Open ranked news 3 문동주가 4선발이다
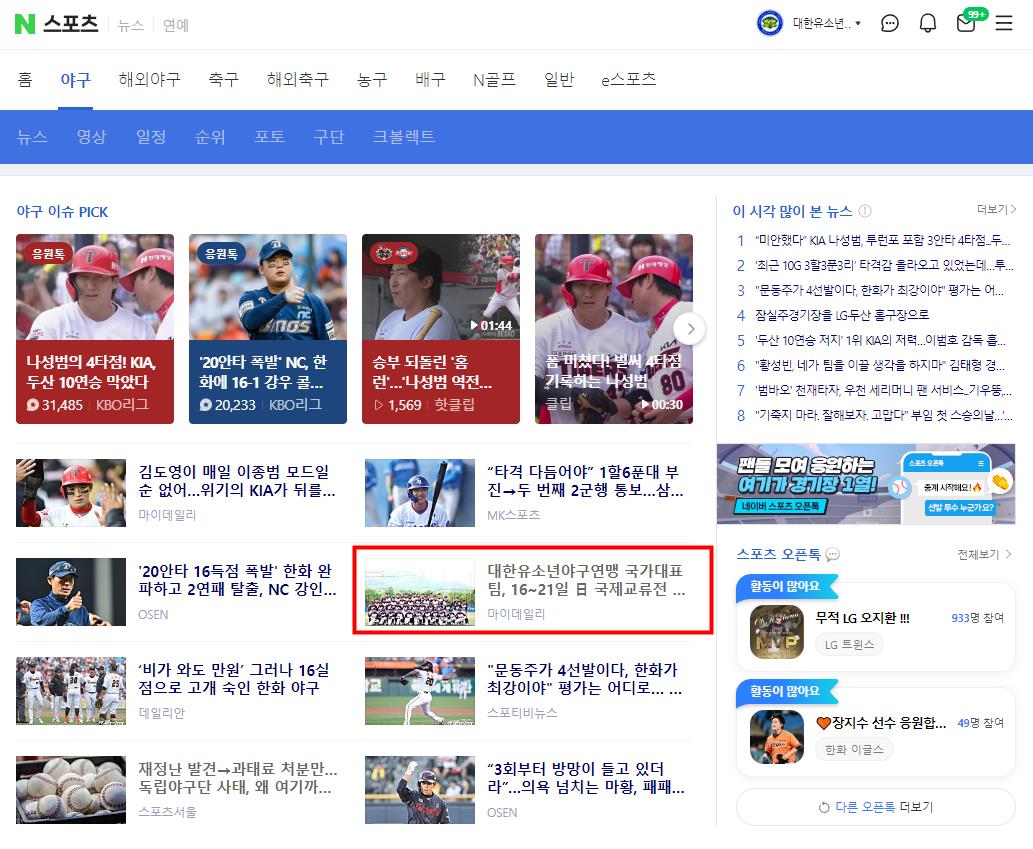The width and height of the screenshot is (1033, 849). (x=879, y=290)
